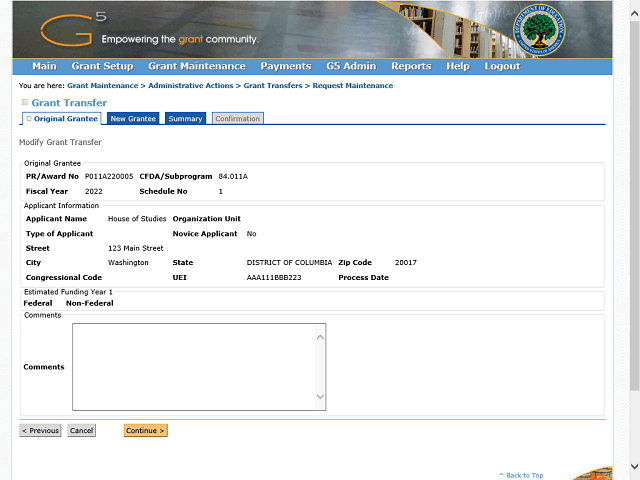The width and height of the screenshot is (640, 480).
Task: Click the Congressional Code label
Action: 64,278
